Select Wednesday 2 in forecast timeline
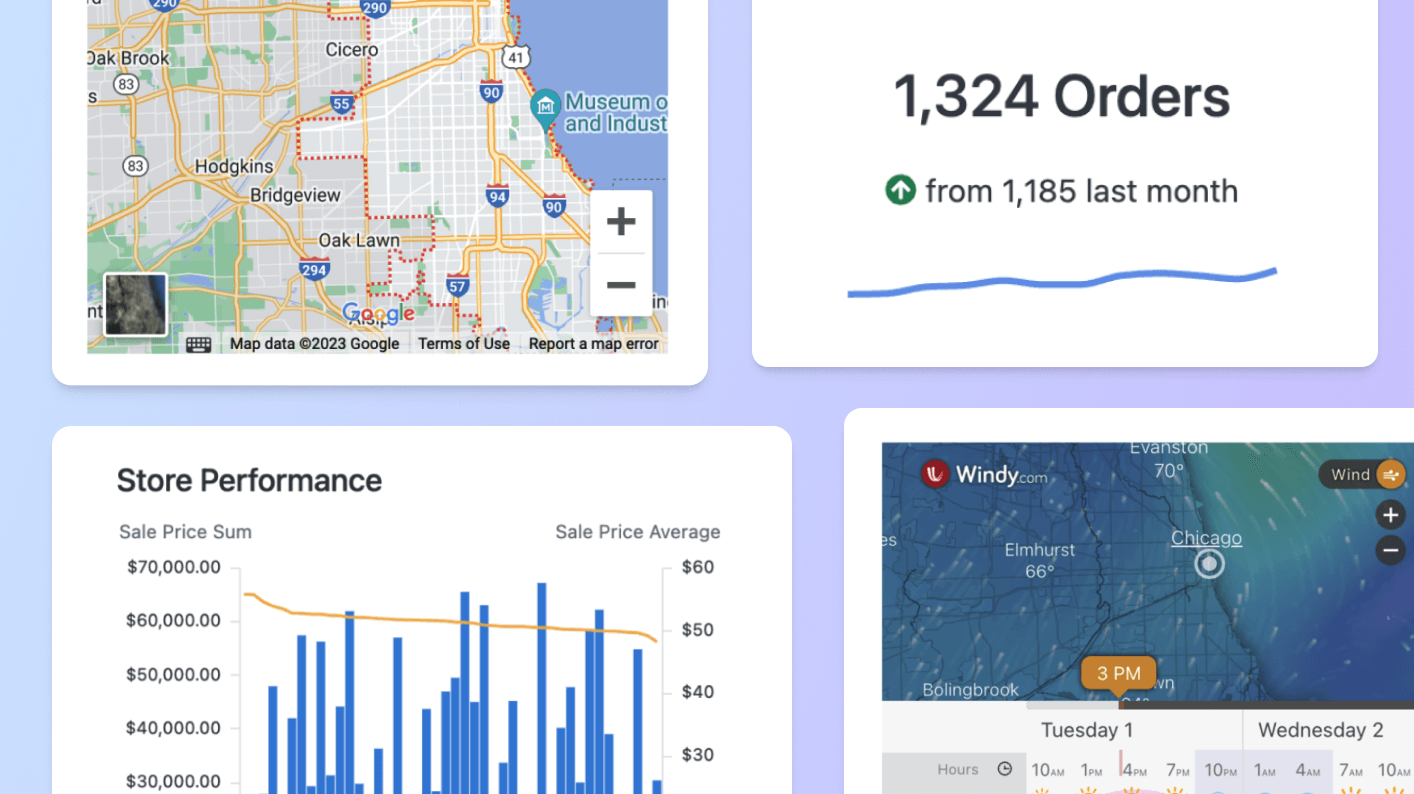Screen dimensions: 1414x794 [x=1320, y=730]
